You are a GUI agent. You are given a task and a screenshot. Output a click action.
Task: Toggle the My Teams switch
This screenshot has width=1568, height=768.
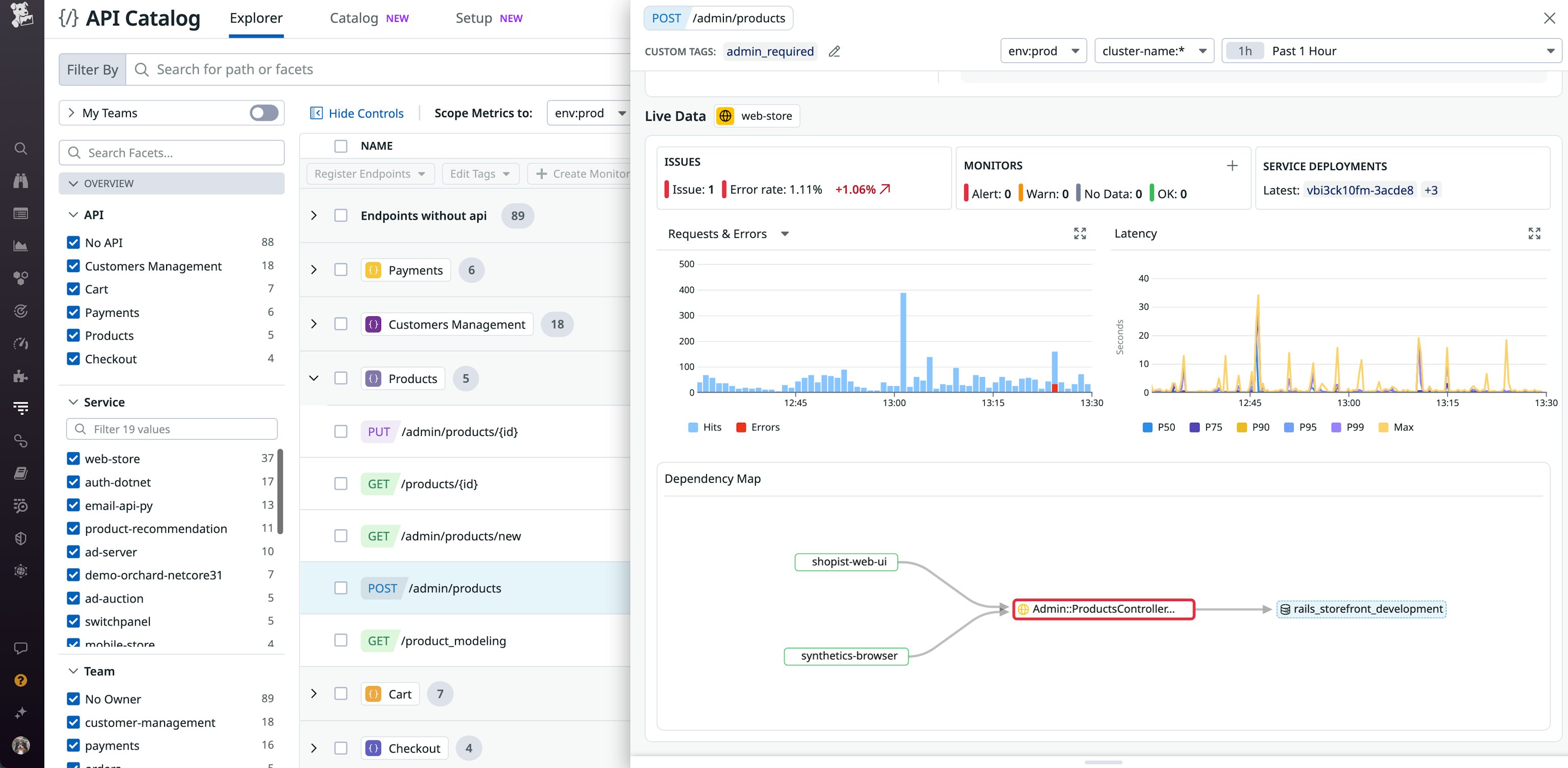click(263, 113)
